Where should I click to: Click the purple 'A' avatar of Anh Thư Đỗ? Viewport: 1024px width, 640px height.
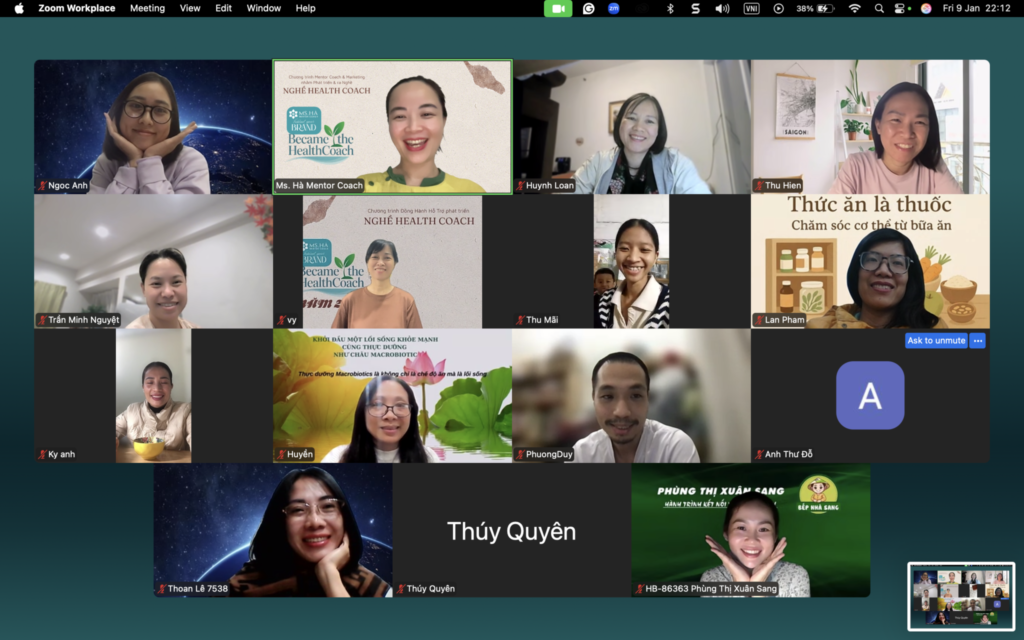tap(870, 395)
